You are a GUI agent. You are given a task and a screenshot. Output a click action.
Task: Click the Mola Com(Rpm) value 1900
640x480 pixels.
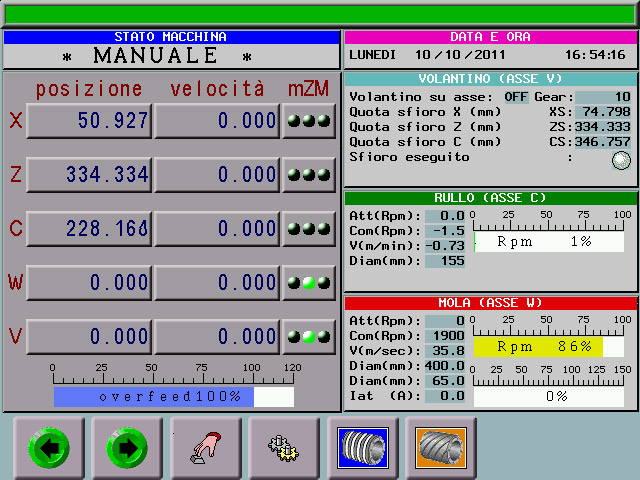pos(445,336)
